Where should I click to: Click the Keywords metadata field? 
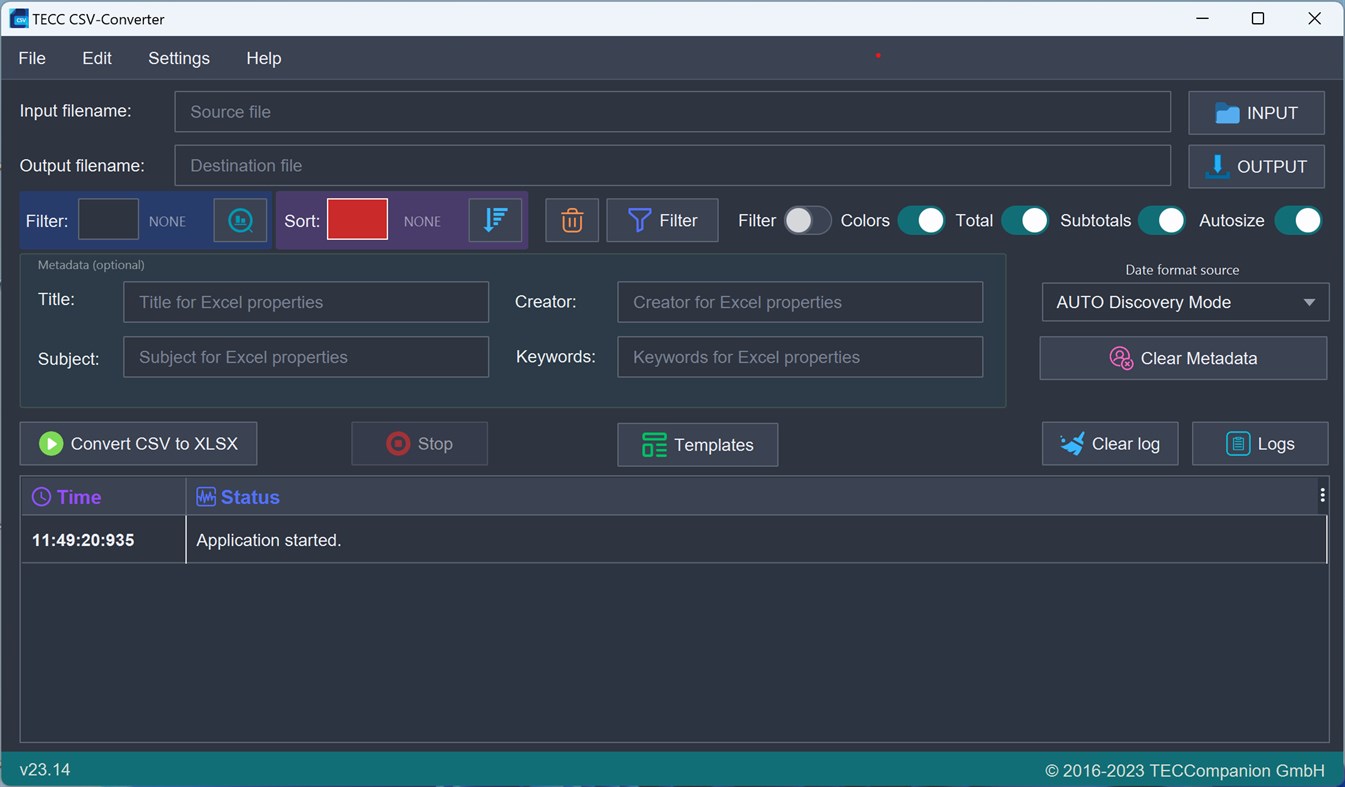(800, 357)
